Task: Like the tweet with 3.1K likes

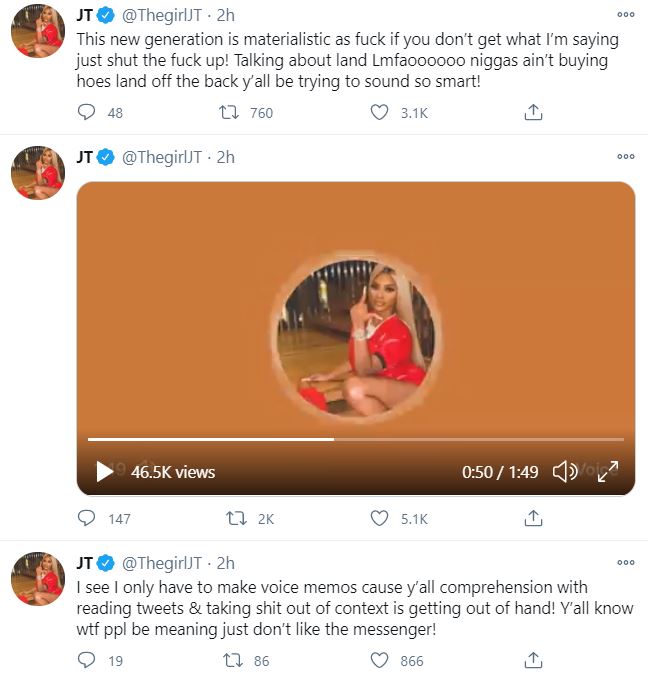Action: pos(379,112)
